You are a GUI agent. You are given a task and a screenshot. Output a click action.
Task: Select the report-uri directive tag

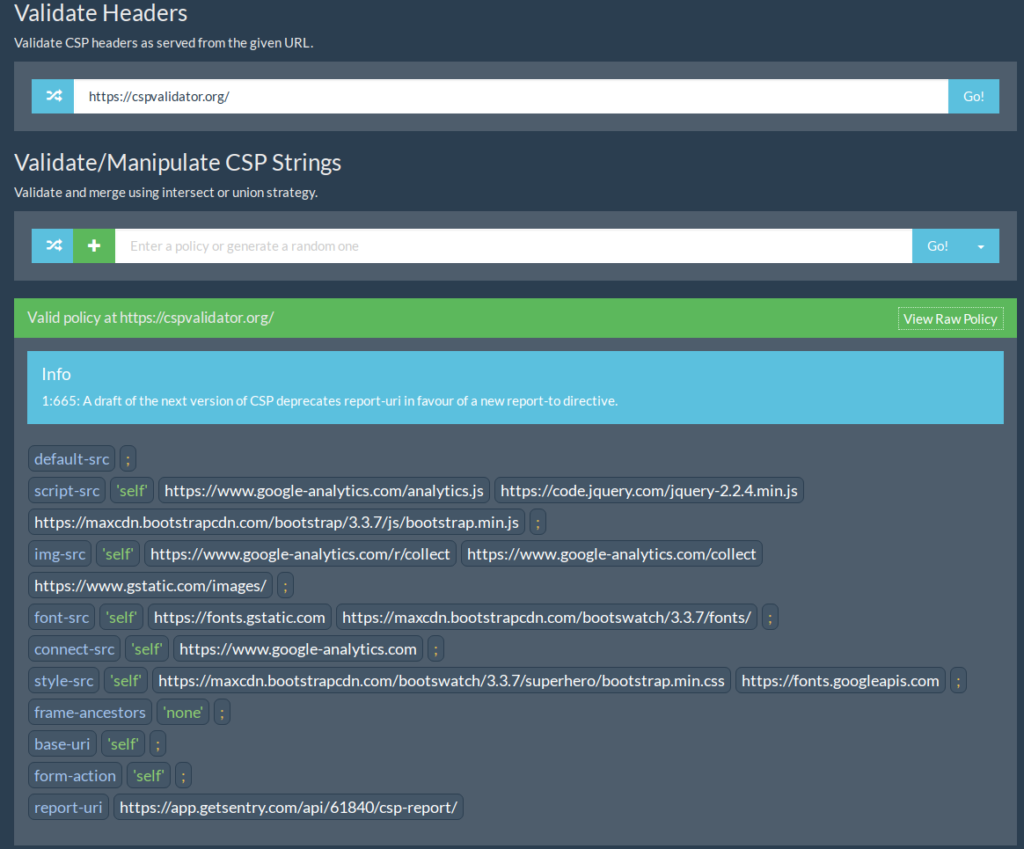click(x=68, y=807)
